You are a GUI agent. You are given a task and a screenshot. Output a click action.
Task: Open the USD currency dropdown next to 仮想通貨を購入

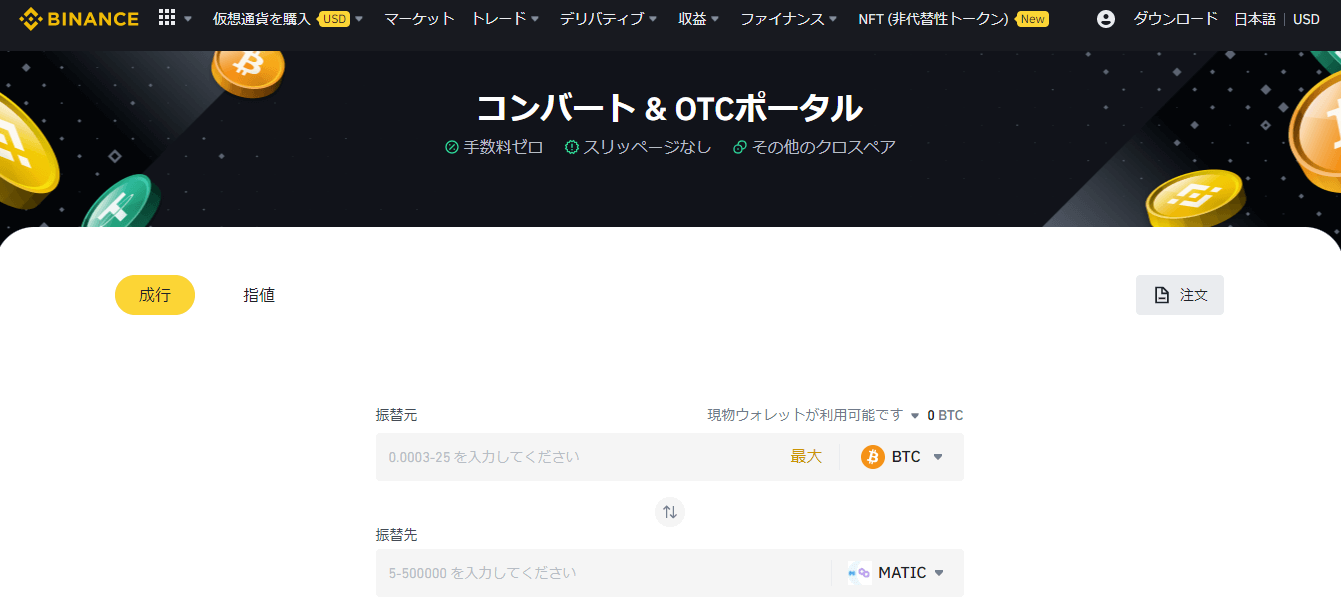click(359, 18)
